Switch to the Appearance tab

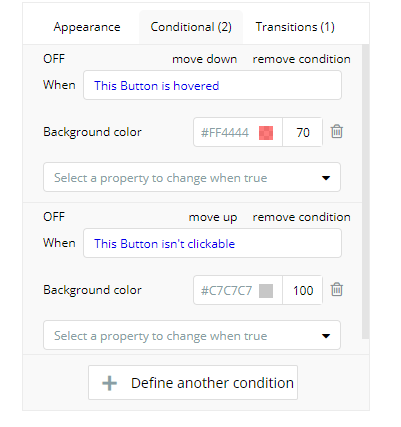(x=87, y=27)
